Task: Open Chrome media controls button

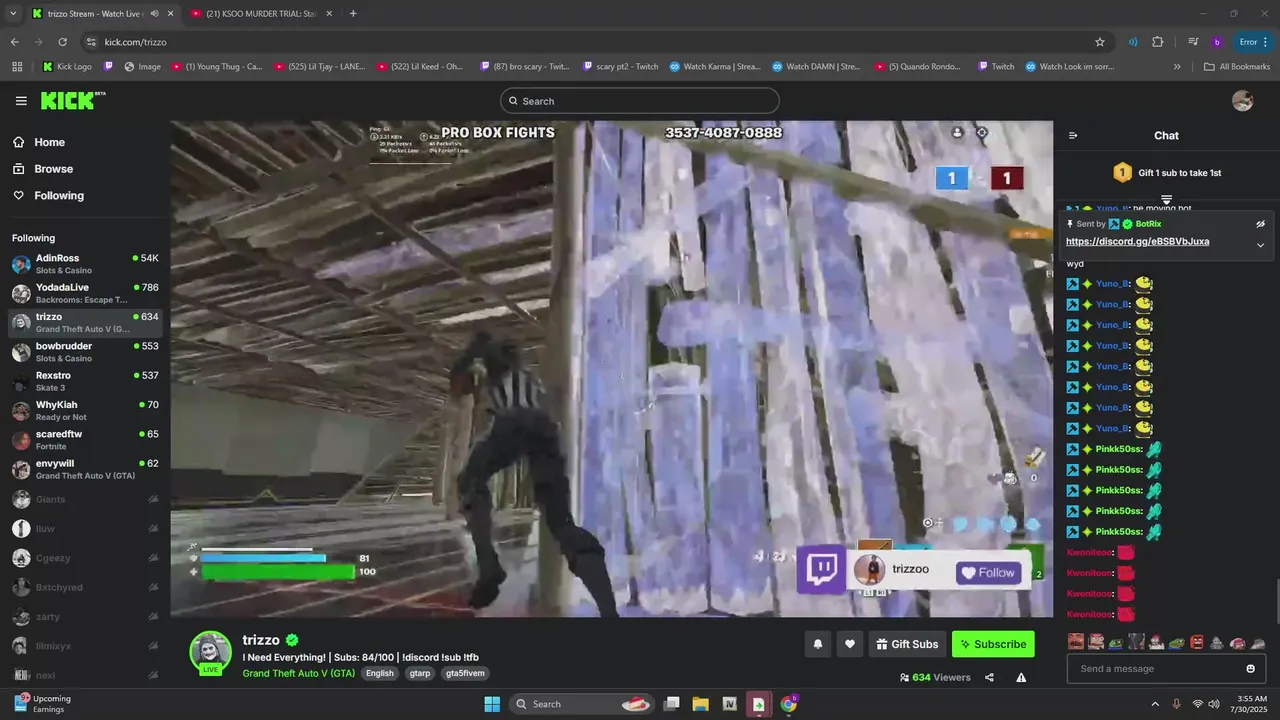Action: coord(1194,42)
